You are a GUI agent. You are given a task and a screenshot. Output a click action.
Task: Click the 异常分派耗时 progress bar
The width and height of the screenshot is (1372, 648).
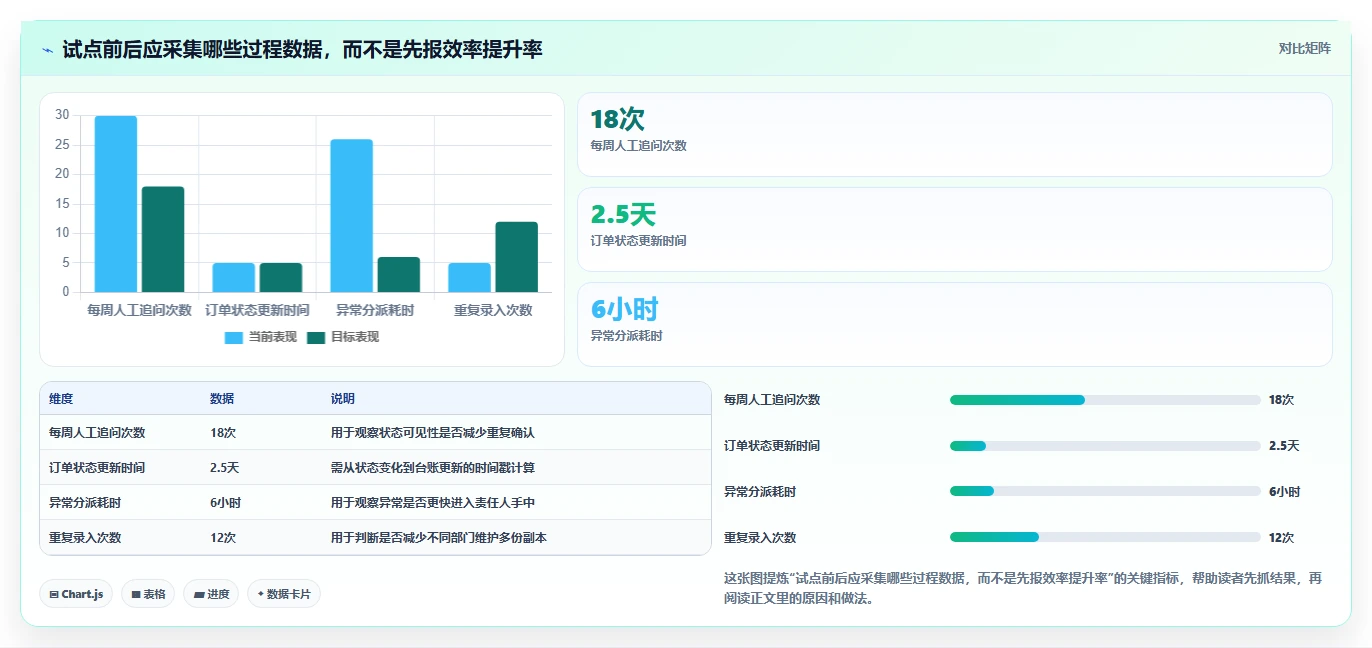click(1105, 492)
